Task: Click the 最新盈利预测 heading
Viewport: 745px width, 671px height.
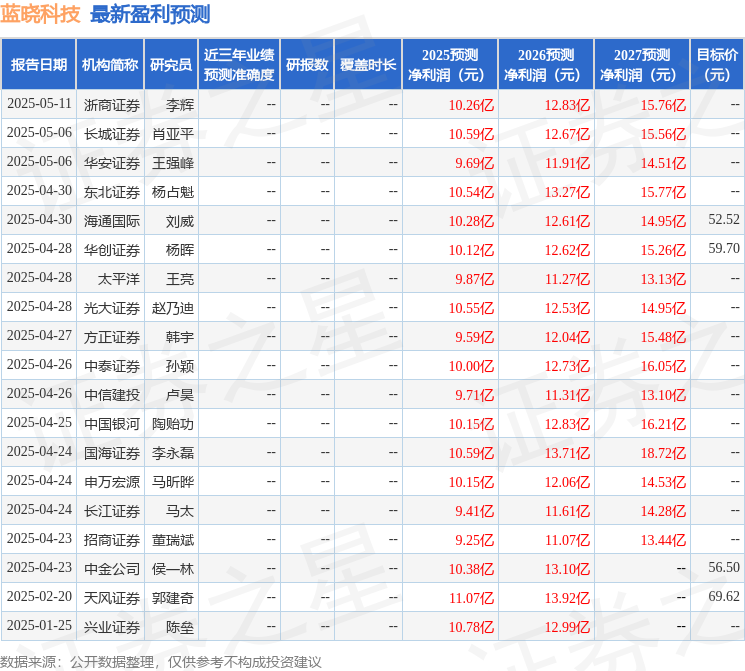Action: (x=150, y=14)
